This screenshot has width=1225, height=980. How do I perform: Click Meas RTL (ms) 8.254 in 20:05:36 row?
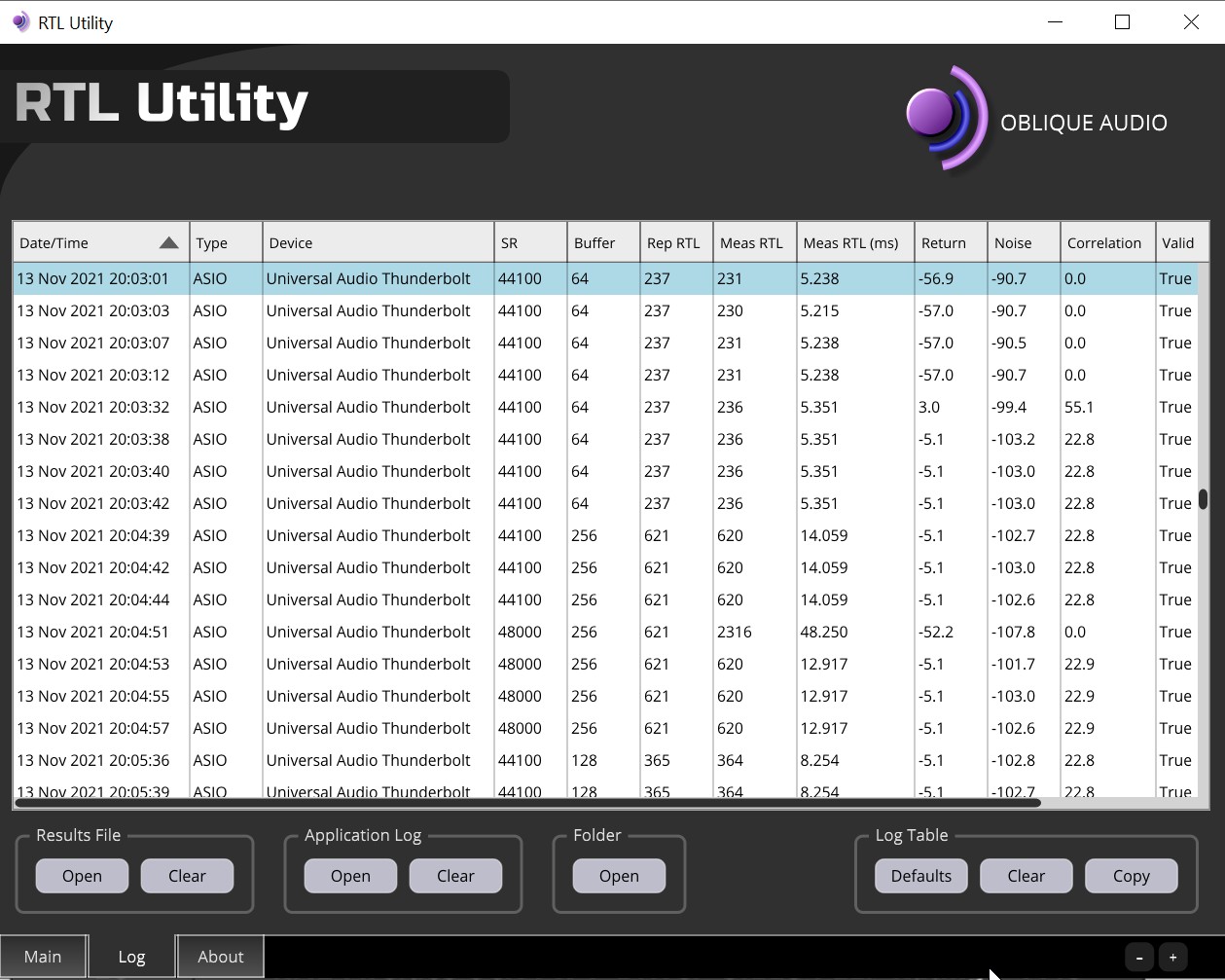819,760
